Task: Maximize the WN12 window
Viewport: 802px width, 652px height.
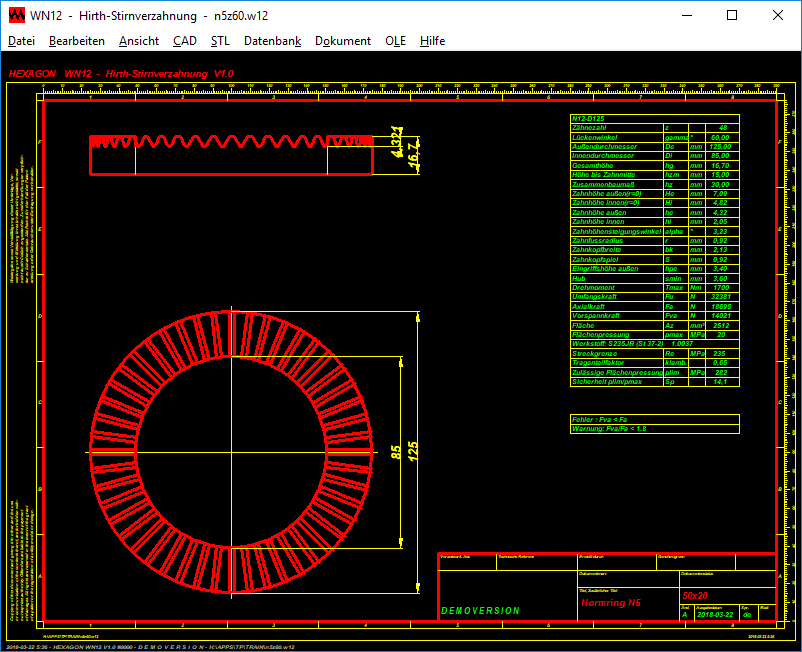Action: pos(732,15)
